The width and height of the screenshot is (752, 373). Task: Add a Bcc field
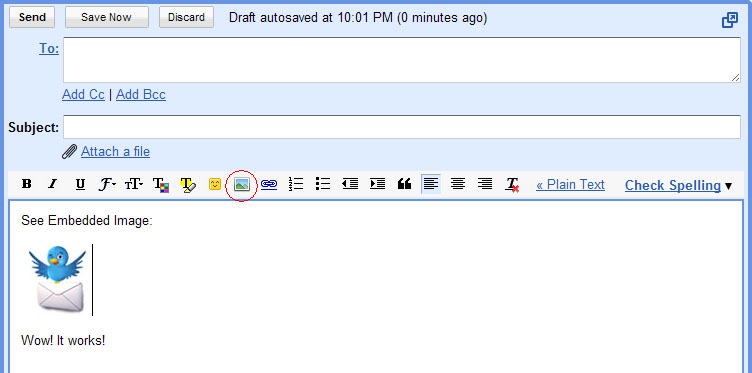coord(141,94)
